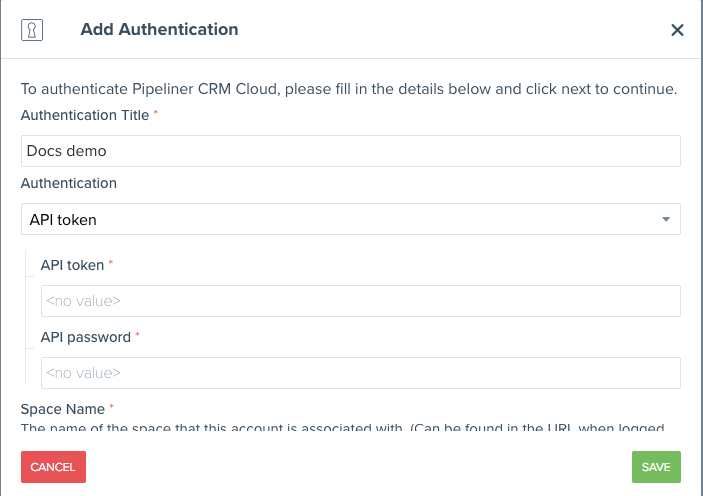Image resolution: width=703 pixels, height=496 pixels.
Task: Focus the empty API password input field
Action: click(360, 373)
